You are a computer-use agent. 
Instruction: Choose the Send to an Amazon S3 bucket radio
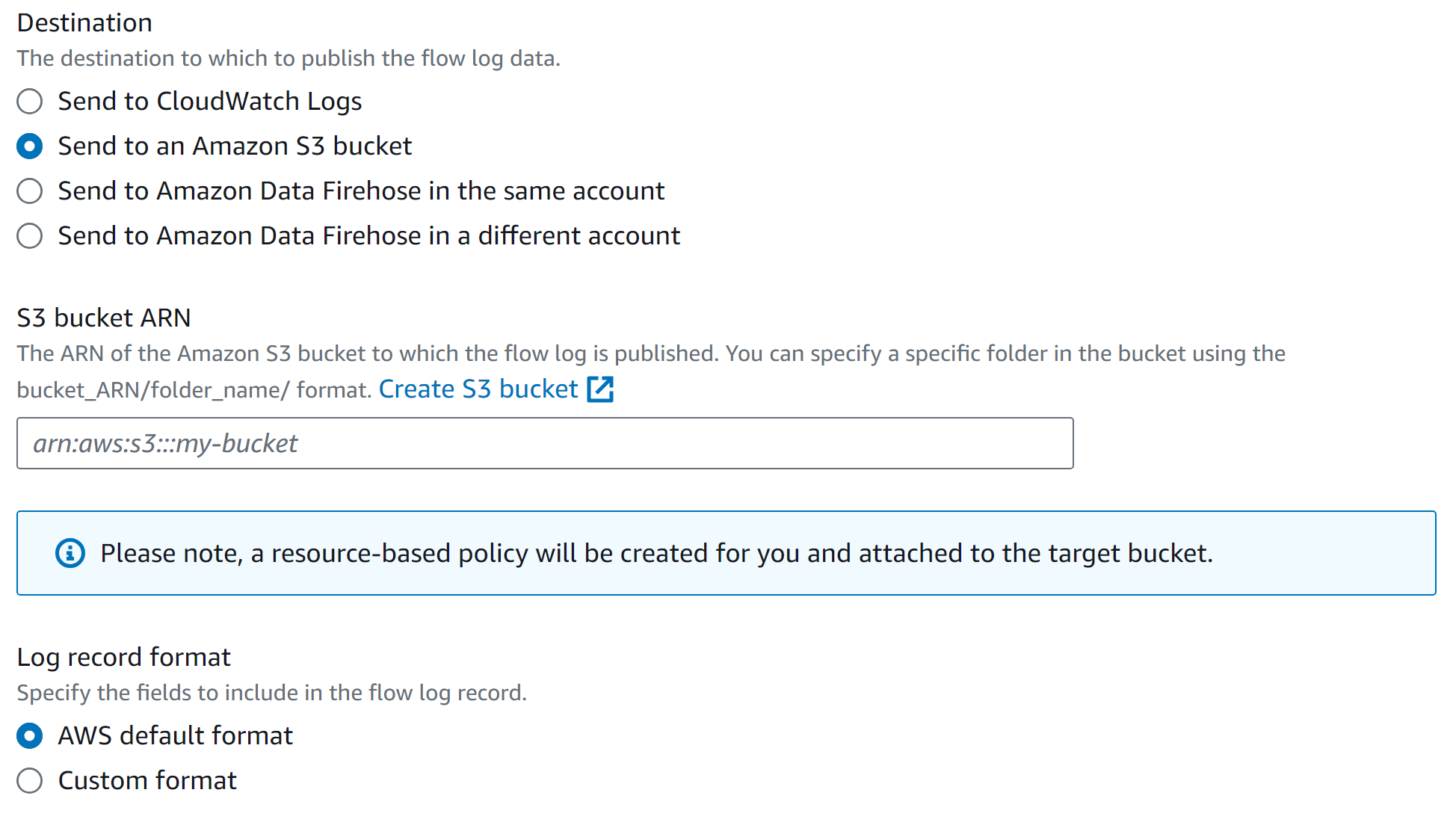point(30,146)
